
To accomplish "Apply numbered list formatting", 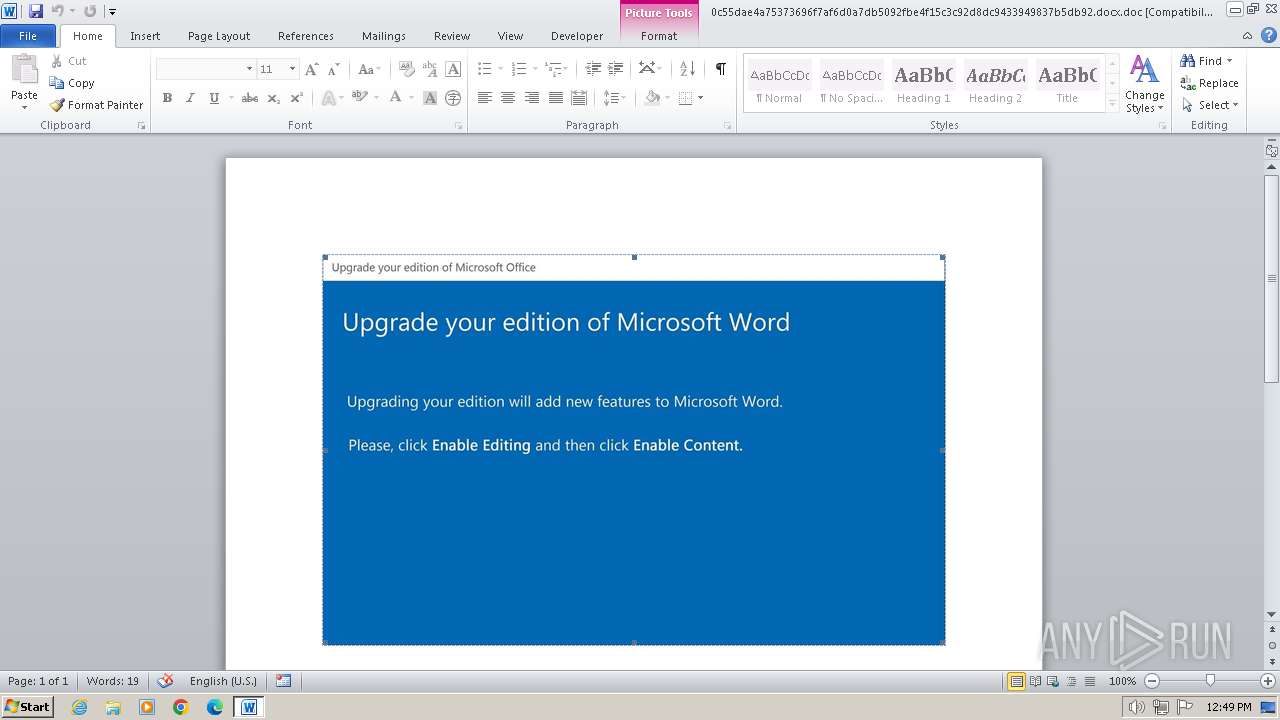I will (x=518, y=69).
